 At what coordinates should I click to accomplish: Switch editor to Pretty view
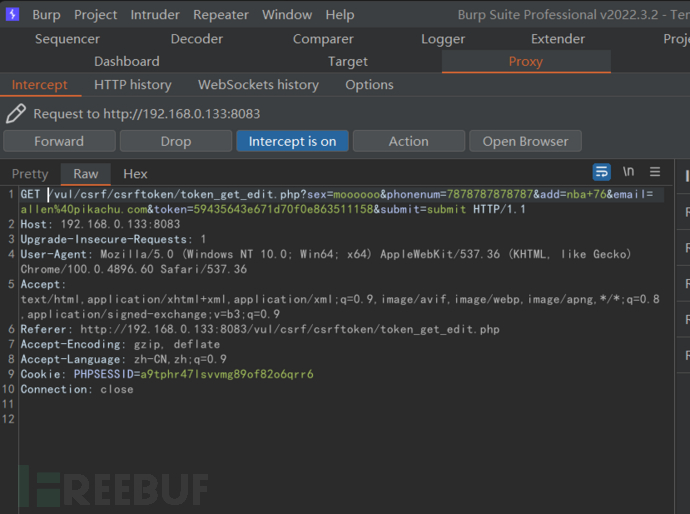pyautogui.click(x=30, y=174)
